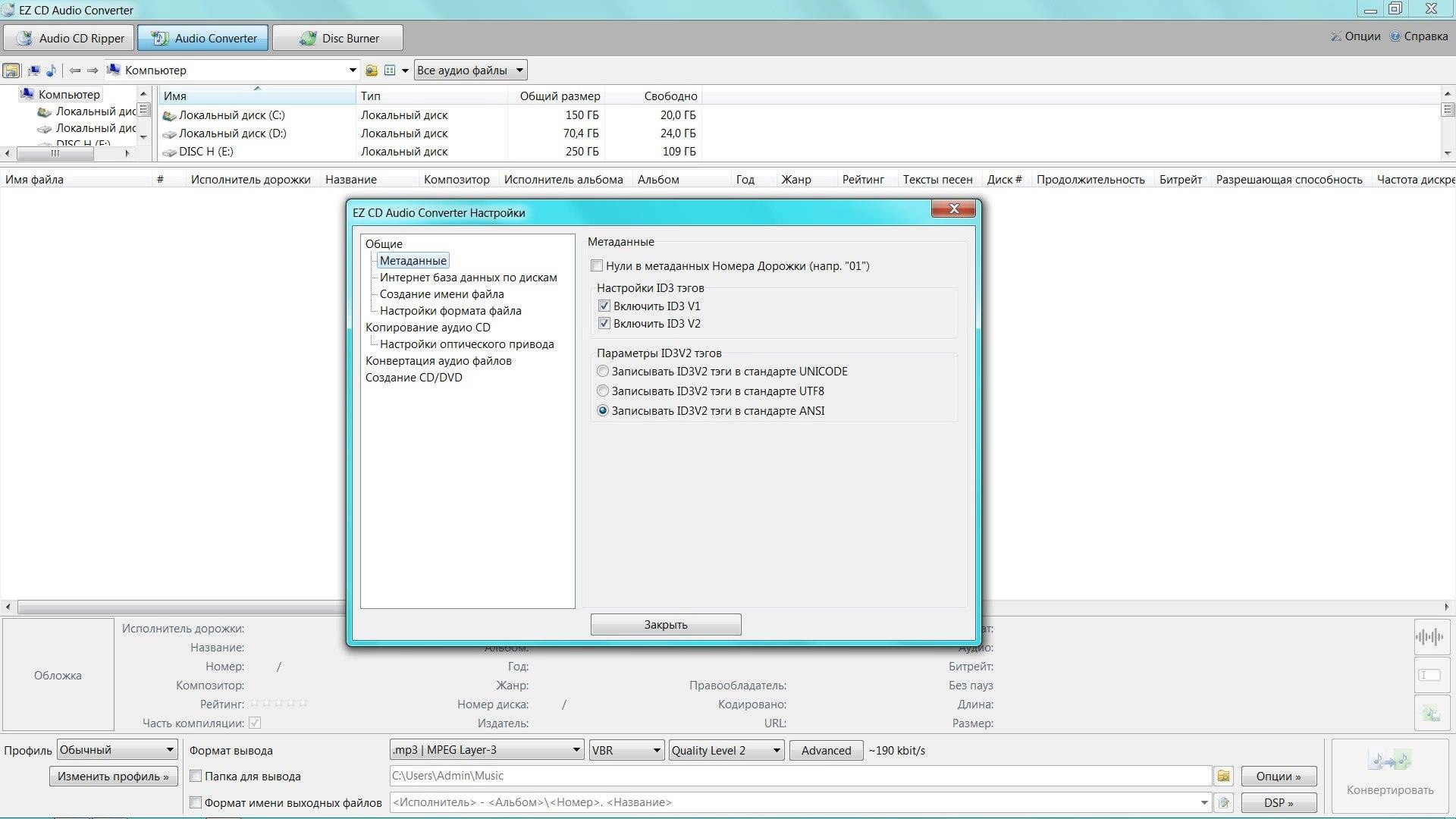This screenshot has height=819, width=1456.
Task: Select Конвертация аудио файлов section
Action: pos(438,361)
